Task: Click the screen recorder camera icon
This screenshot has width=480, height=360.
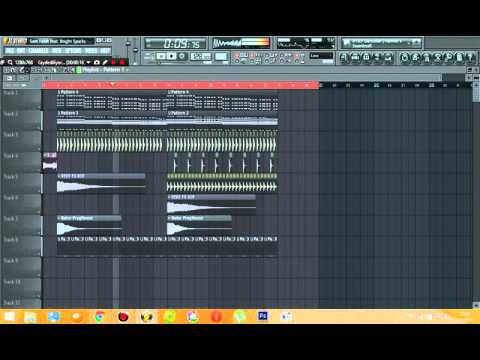Action: point(97,62)
